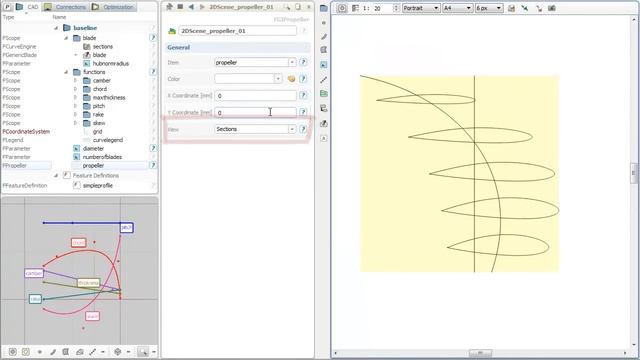Select the diameter parameter
Screen dimensions: 640x360
[x=93, y=149]
